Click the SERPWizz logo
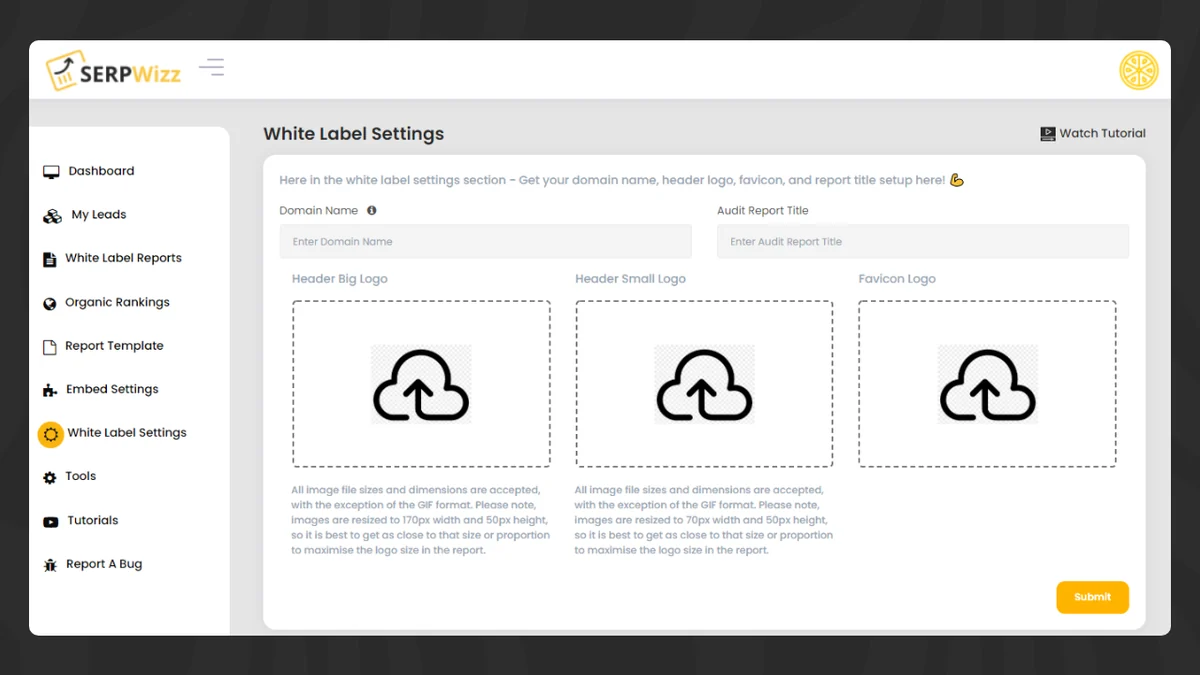 tap(113, 71)
